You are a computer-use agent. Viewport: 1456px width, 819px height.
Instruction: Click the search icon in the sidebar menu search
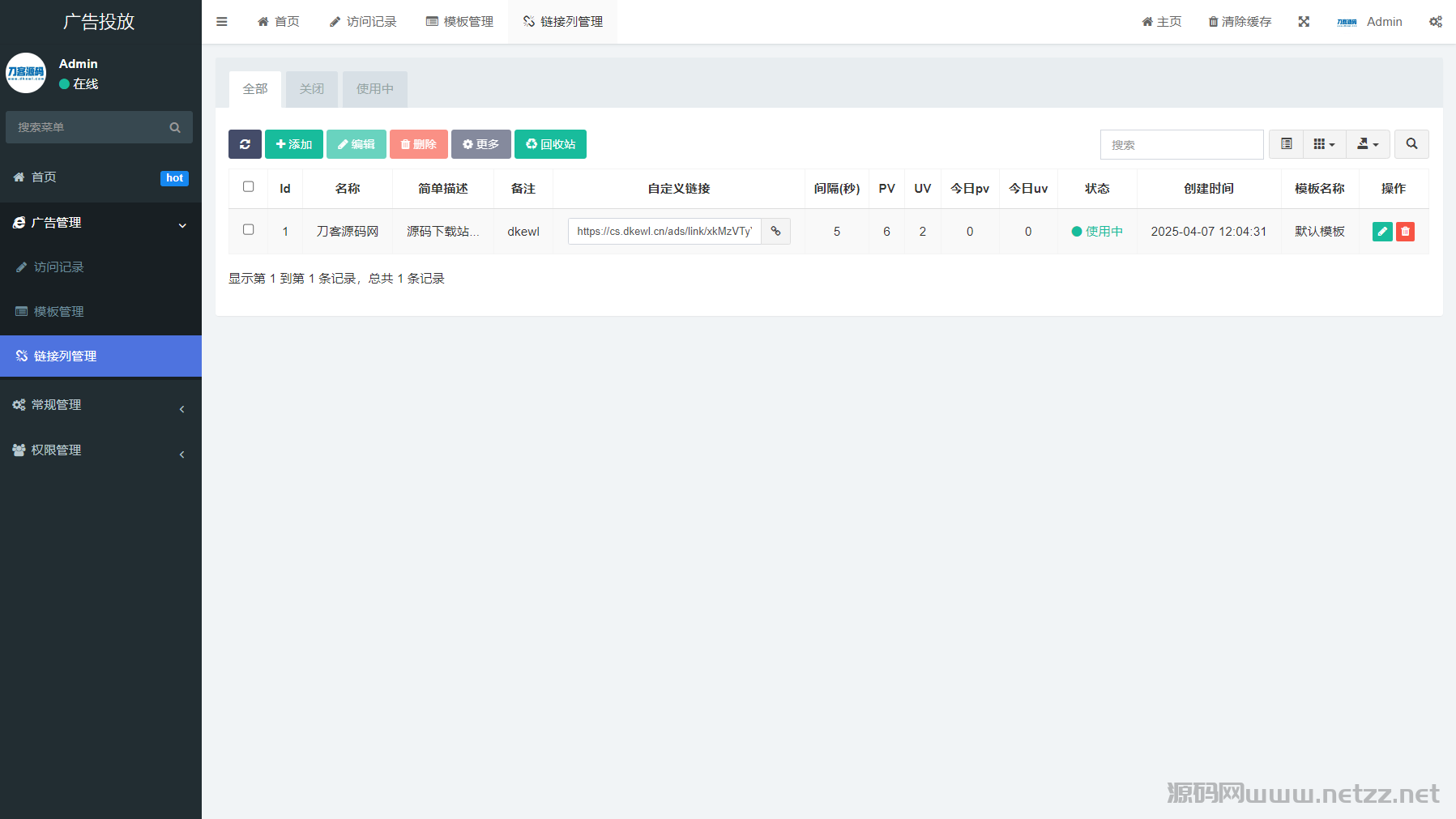(x=175, y=127)
